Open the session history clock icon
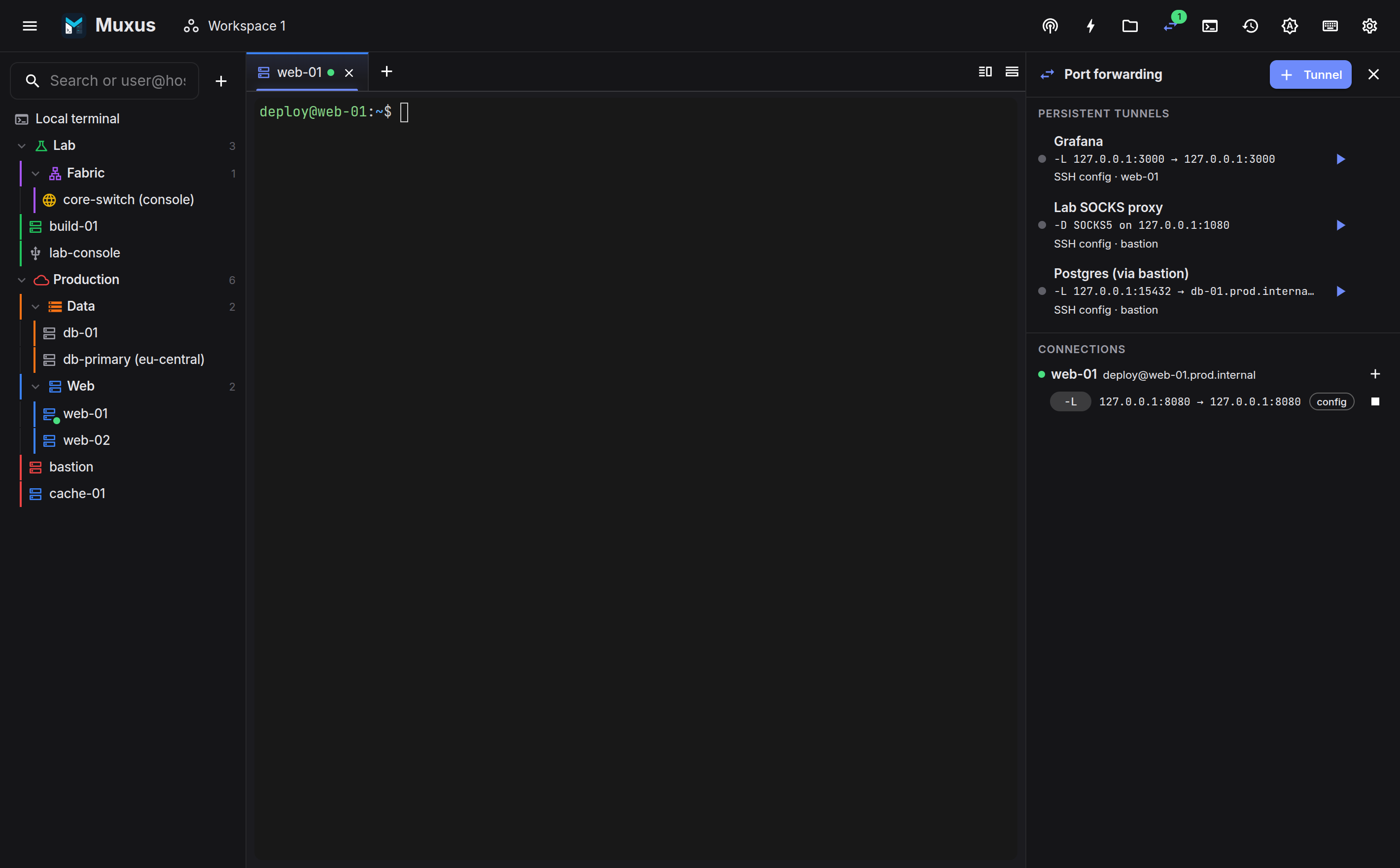1400x868 pixels. coord(1250,26)
